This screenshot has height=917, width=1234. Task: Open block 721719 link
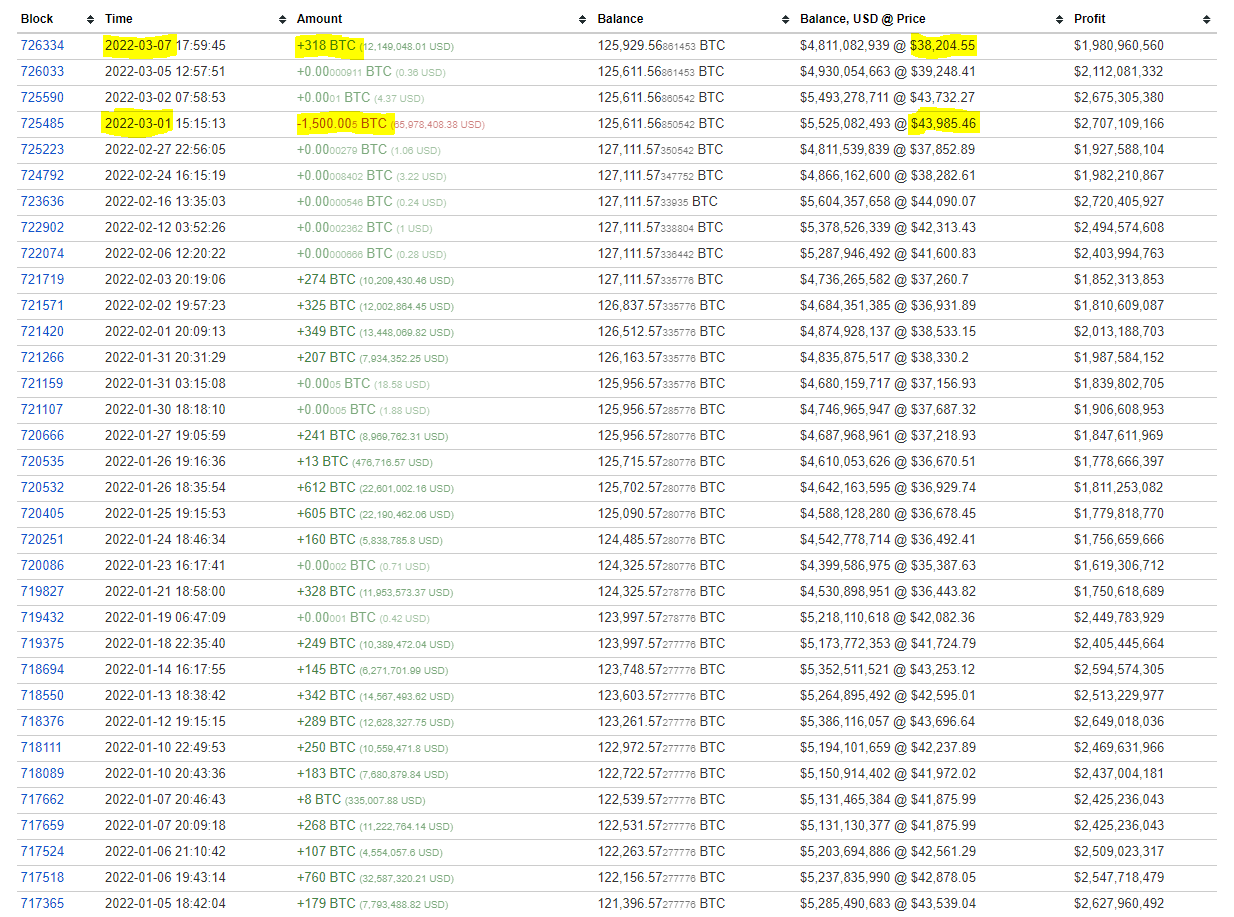click(x=42, y=280)
